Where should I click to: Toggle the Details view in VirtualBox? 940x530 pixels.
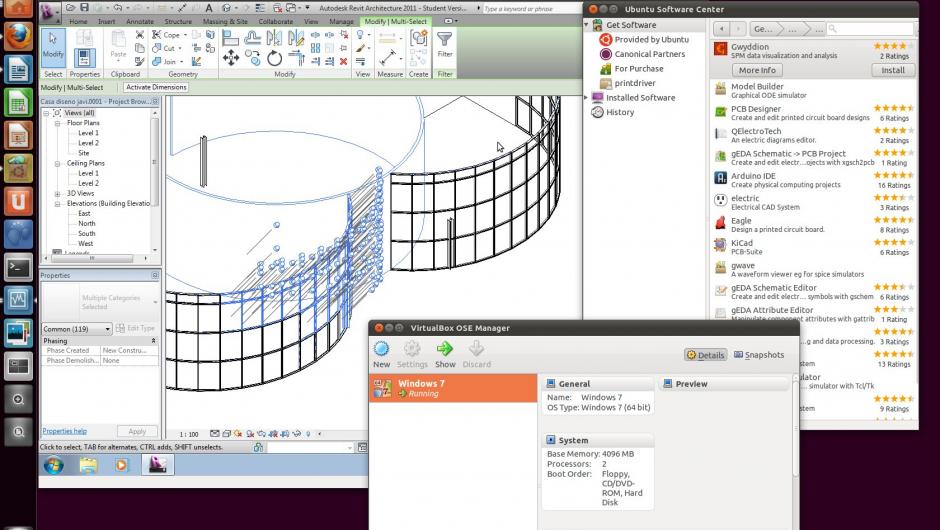pyautogui.click(x=705, y=355)
